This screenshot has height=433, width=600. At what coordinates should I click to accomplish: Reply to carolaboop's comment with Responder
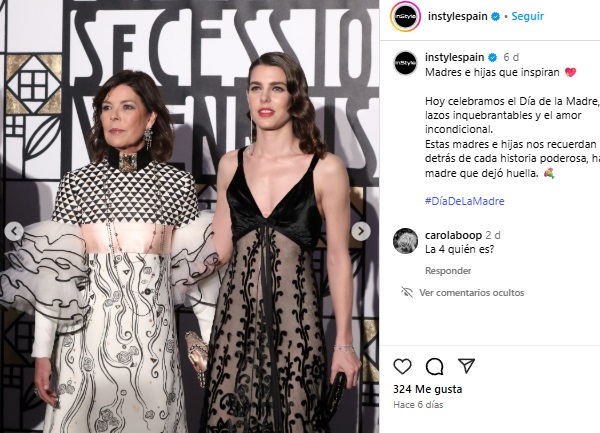coord(448,271)
